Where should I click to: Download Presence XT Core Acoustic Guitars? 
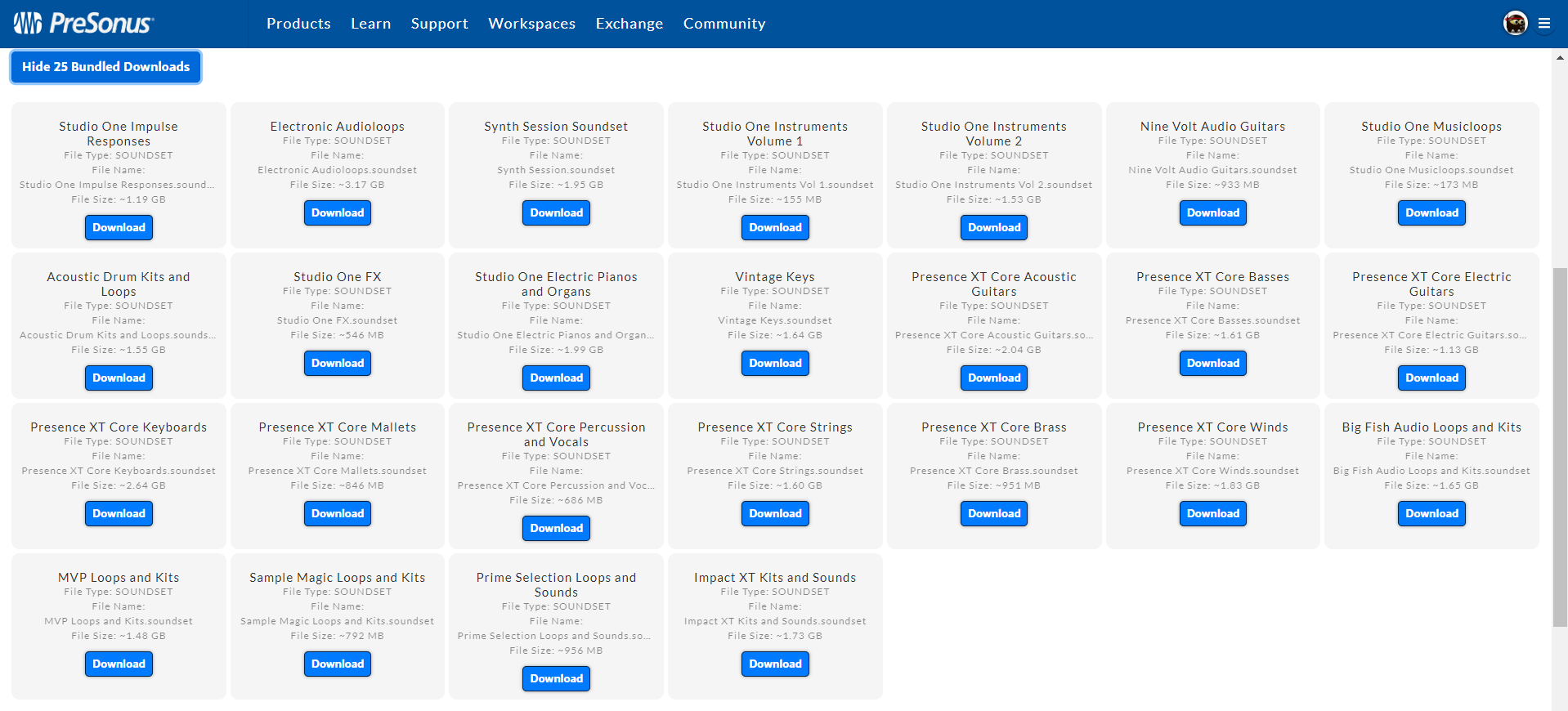(x=994, y=378)
